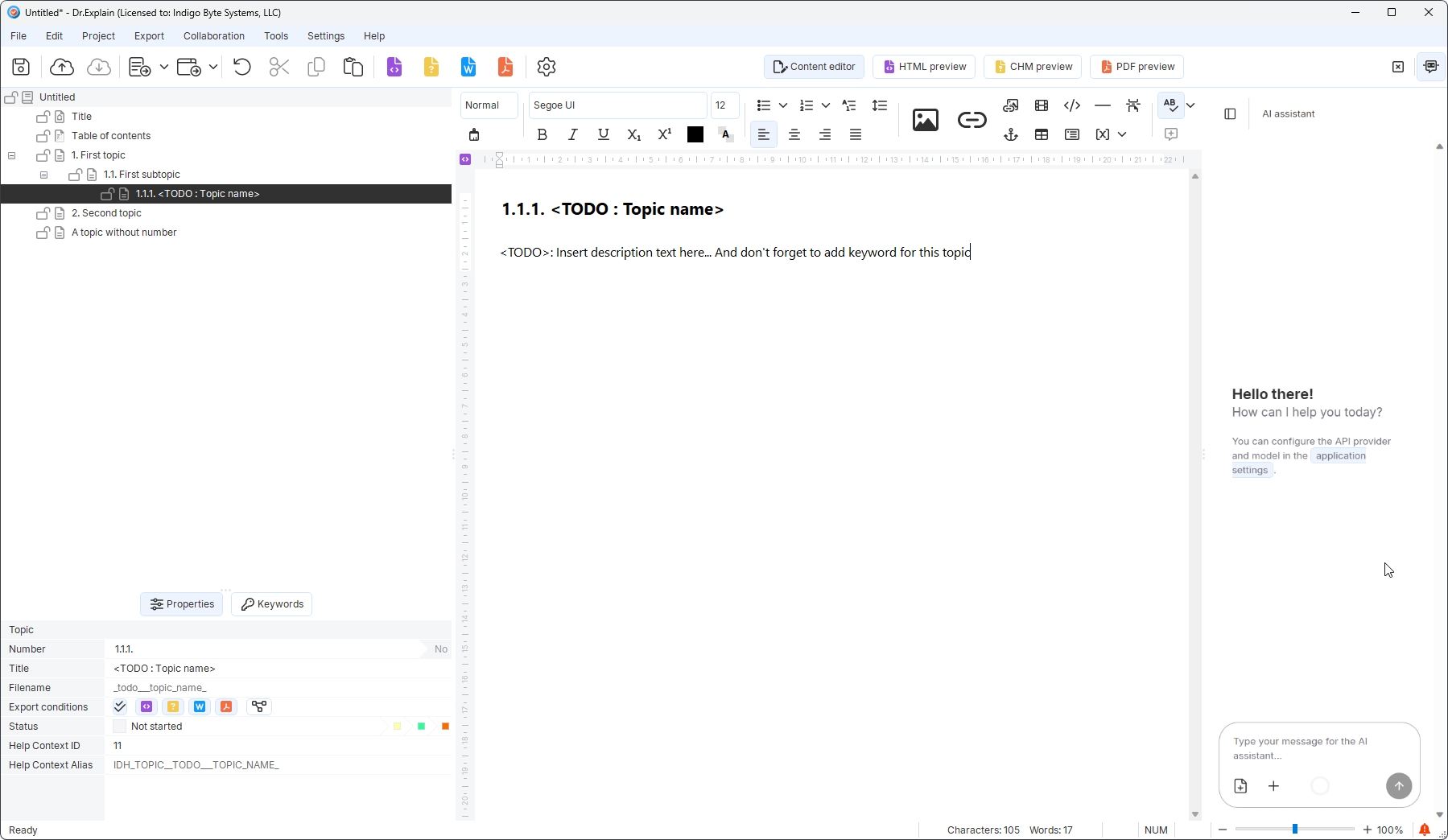Toggle bold formatting

click(542, 134)
